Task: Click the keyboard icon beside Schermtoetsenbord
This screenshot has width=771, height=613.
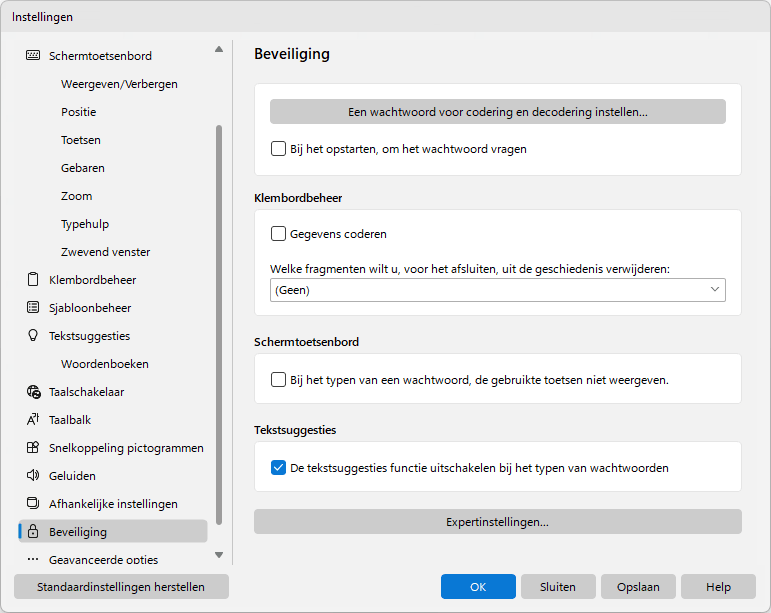Action: [x=33, y=55]
